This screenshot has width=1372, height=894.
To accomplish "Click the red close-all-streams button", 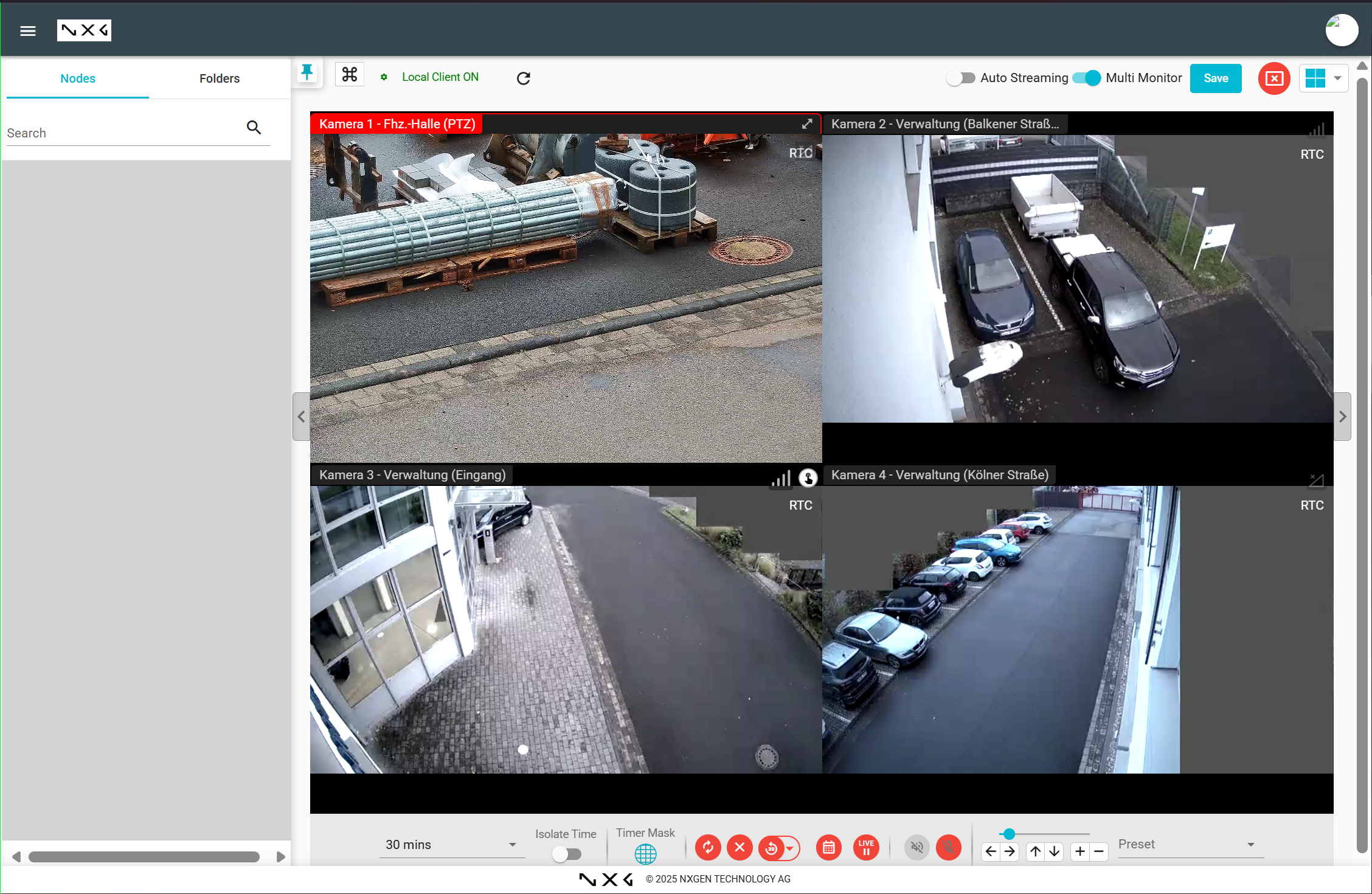I will pyautogui.click(x=1274, y=78).
